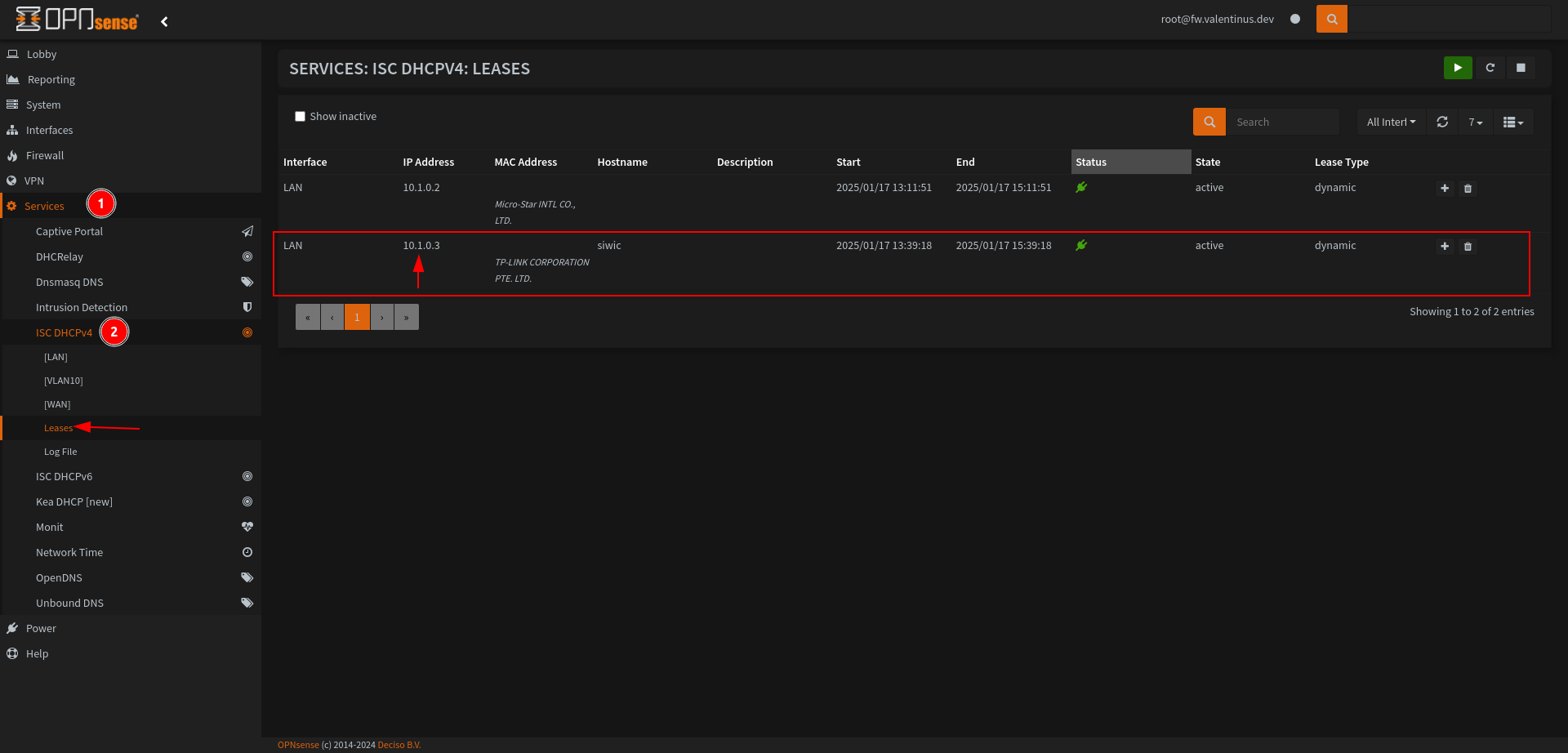This screenshot has width=1568, height=753.
Task: Start the DHCPv4 service with the green play button
Action: click(x=1458, y=68)
